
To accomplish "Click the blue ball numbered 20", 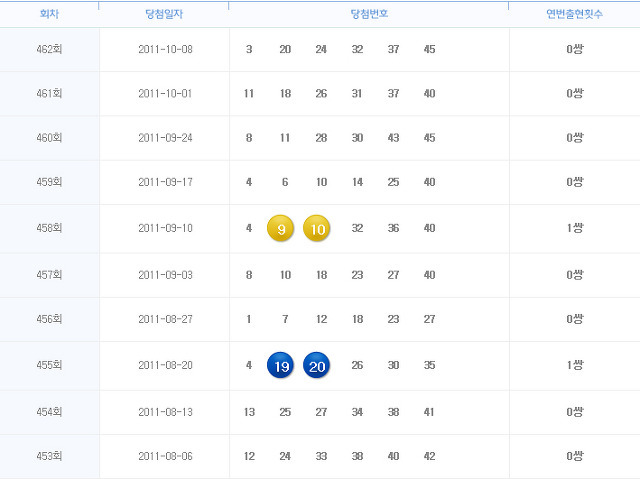I will 316,365.
